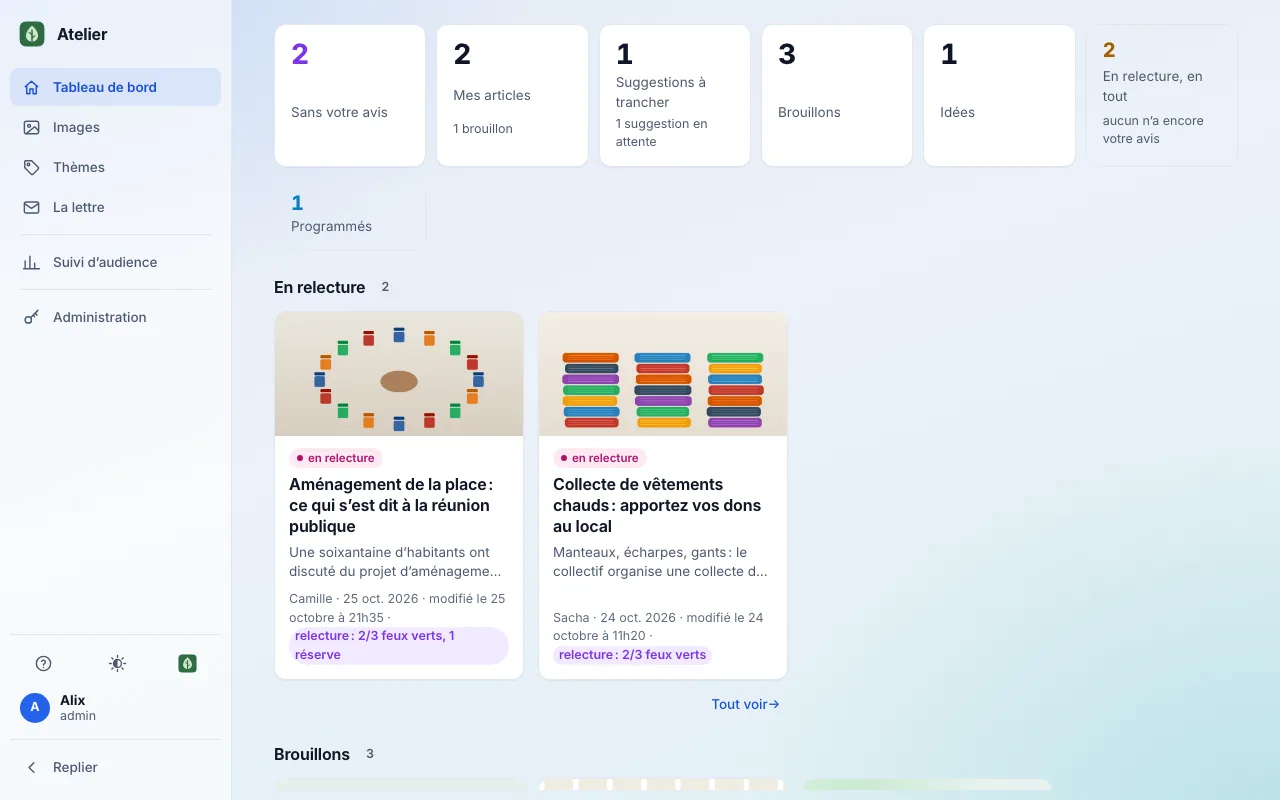The image size is (1280, 800).
Task: Click the tag icon beside Thèmes
Action: pyautogui.click(x=32, y=167)
